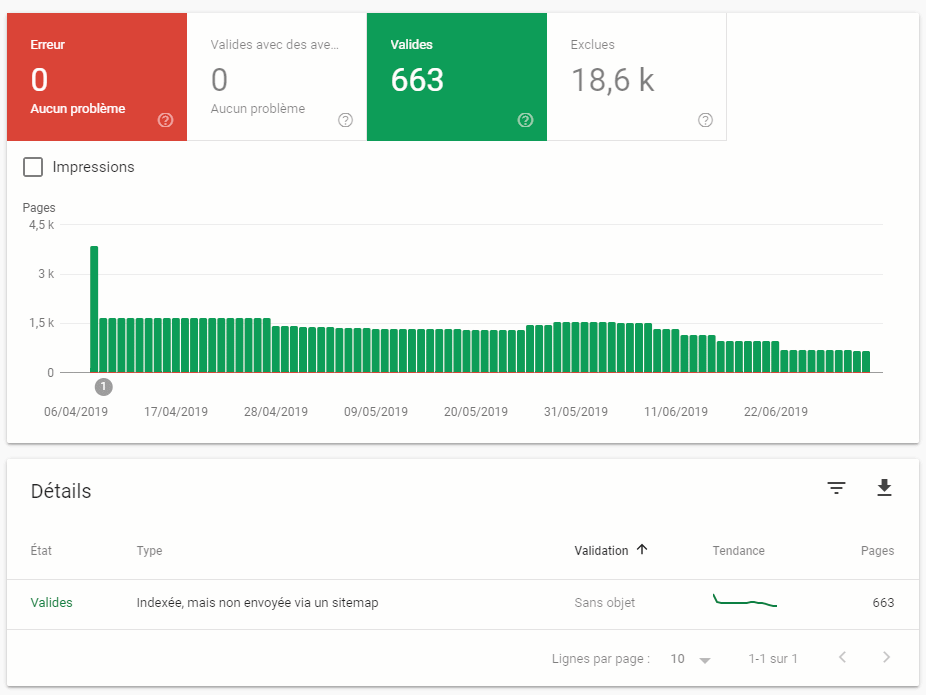The height and width of the screenshot is (695, 926).
Task: Toggle the green Valides status card
Action: tap(456, 77)
